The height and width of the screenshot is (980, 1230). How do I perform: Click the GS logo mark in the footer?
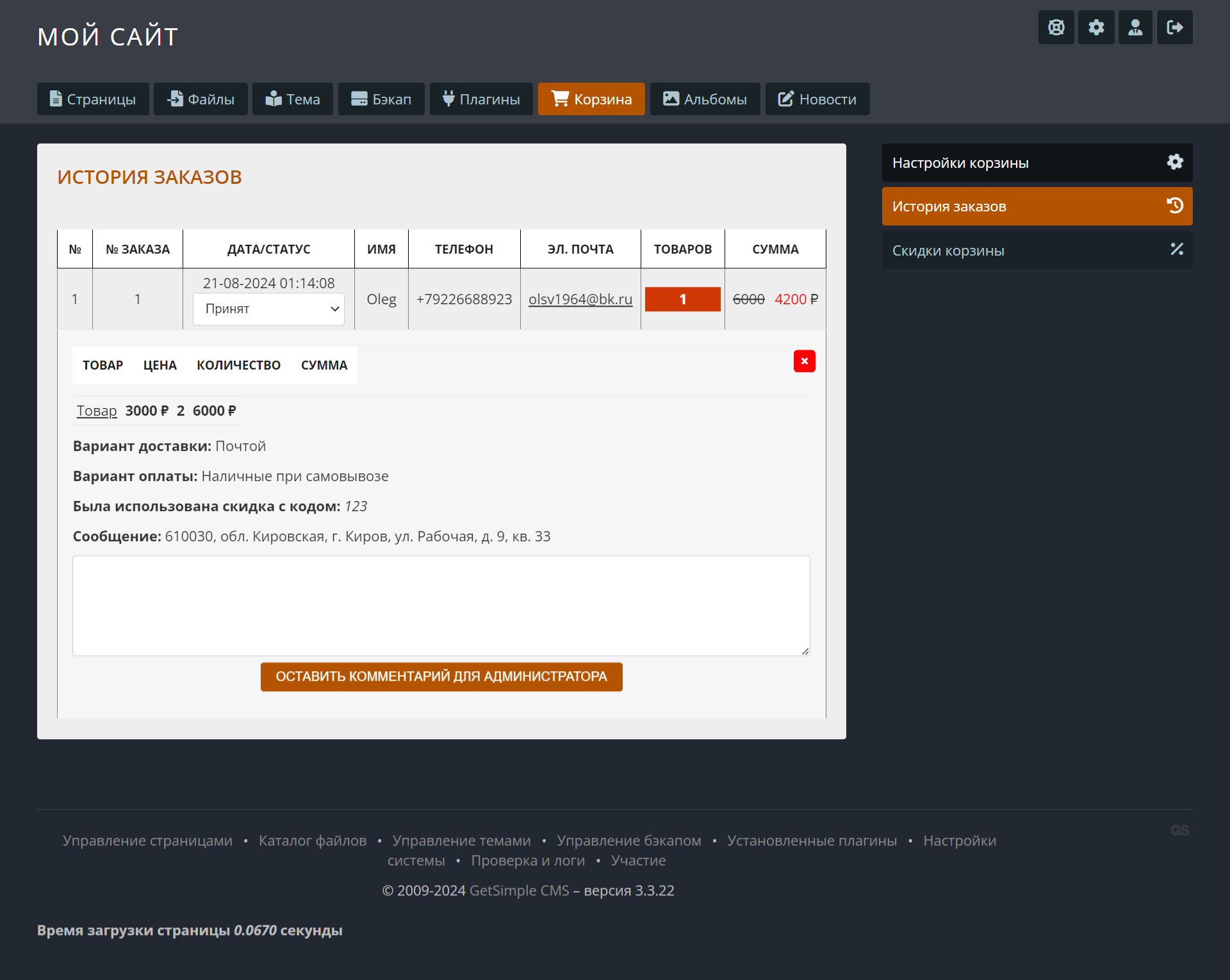pyautogui.click(x=1179, y=830)
